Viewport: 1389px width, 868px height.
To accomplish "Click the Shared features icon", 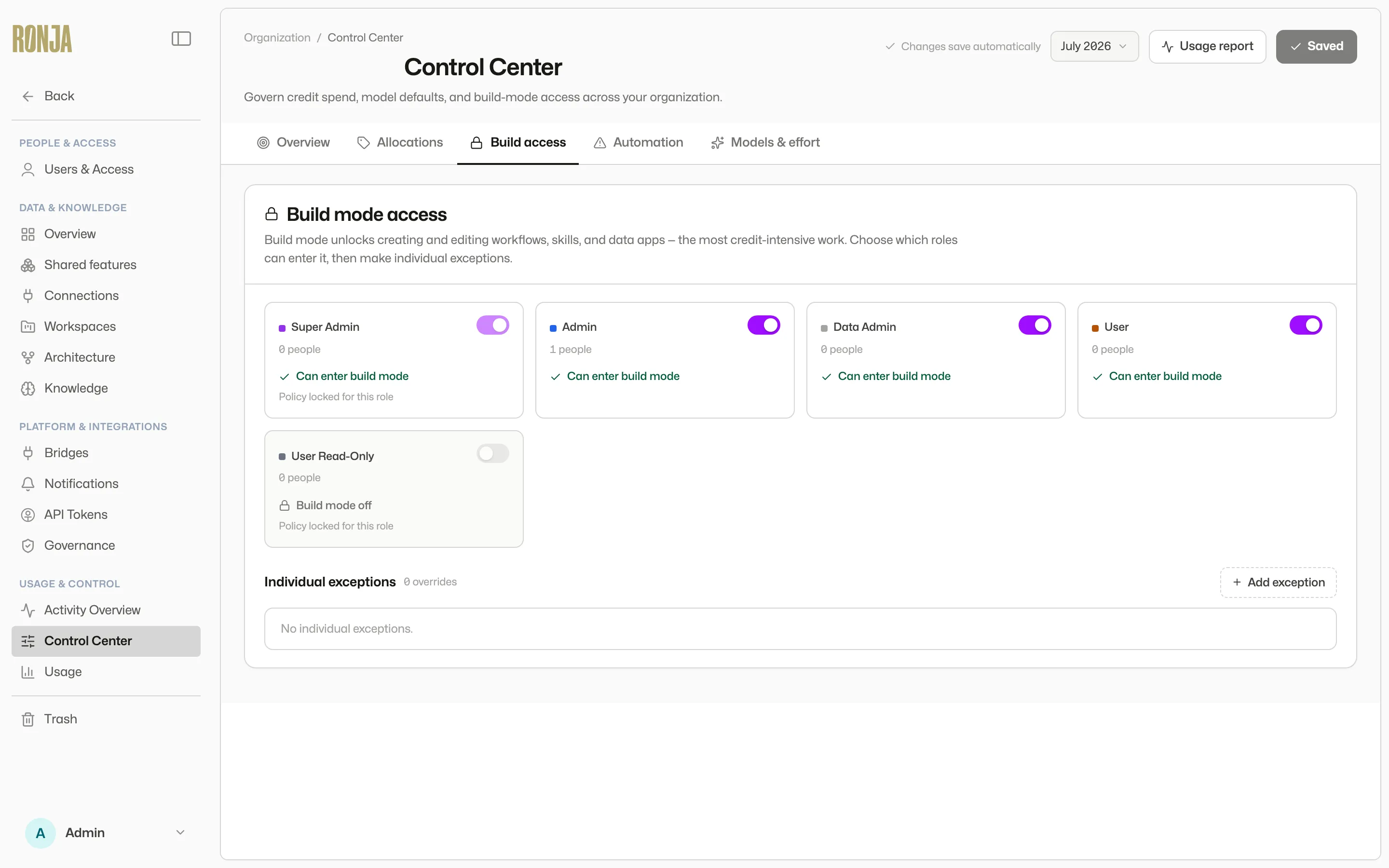I will click(27, 265).
